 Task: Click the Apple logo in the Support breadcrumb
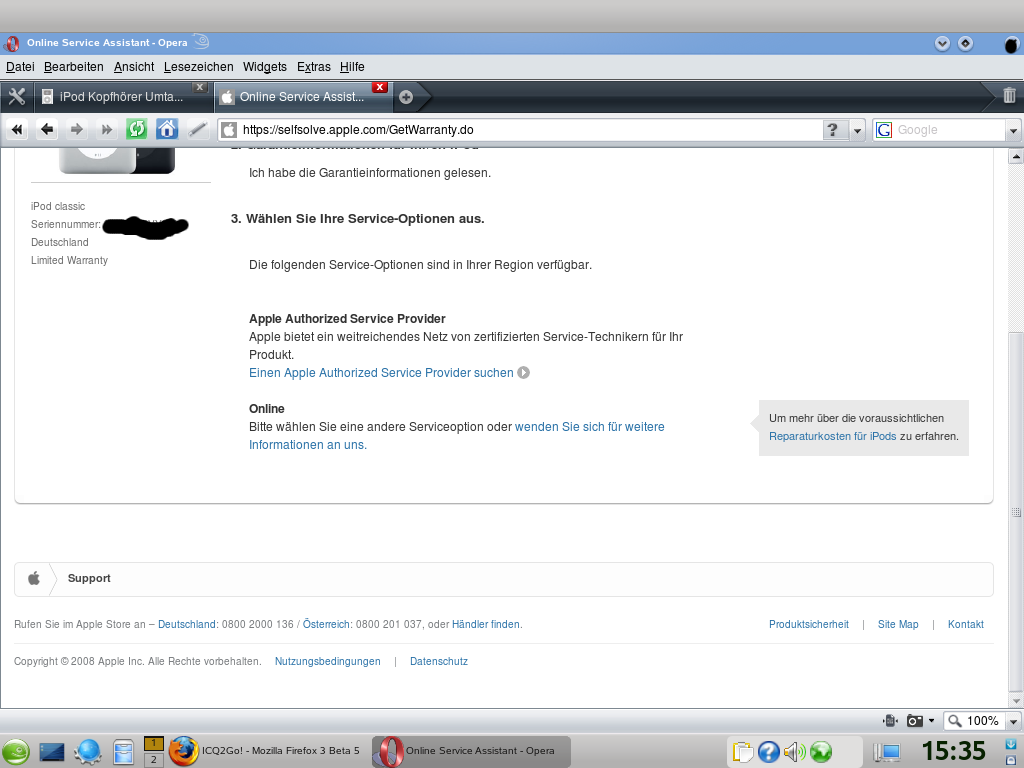pos(34,578)
